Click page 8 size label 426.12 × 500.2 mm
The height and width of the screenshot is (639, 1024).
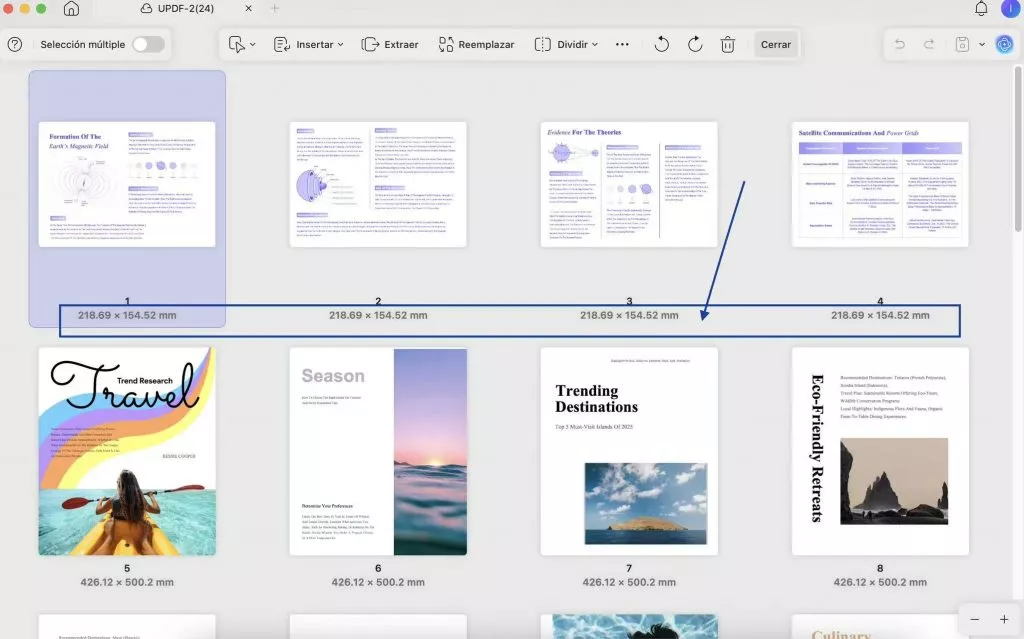click(880, 582)
